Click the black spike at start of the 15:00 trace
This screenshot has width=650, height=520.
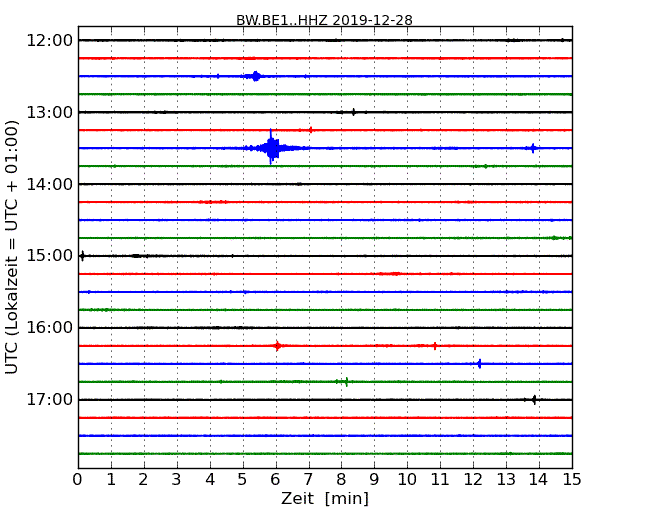pos(82,256)
